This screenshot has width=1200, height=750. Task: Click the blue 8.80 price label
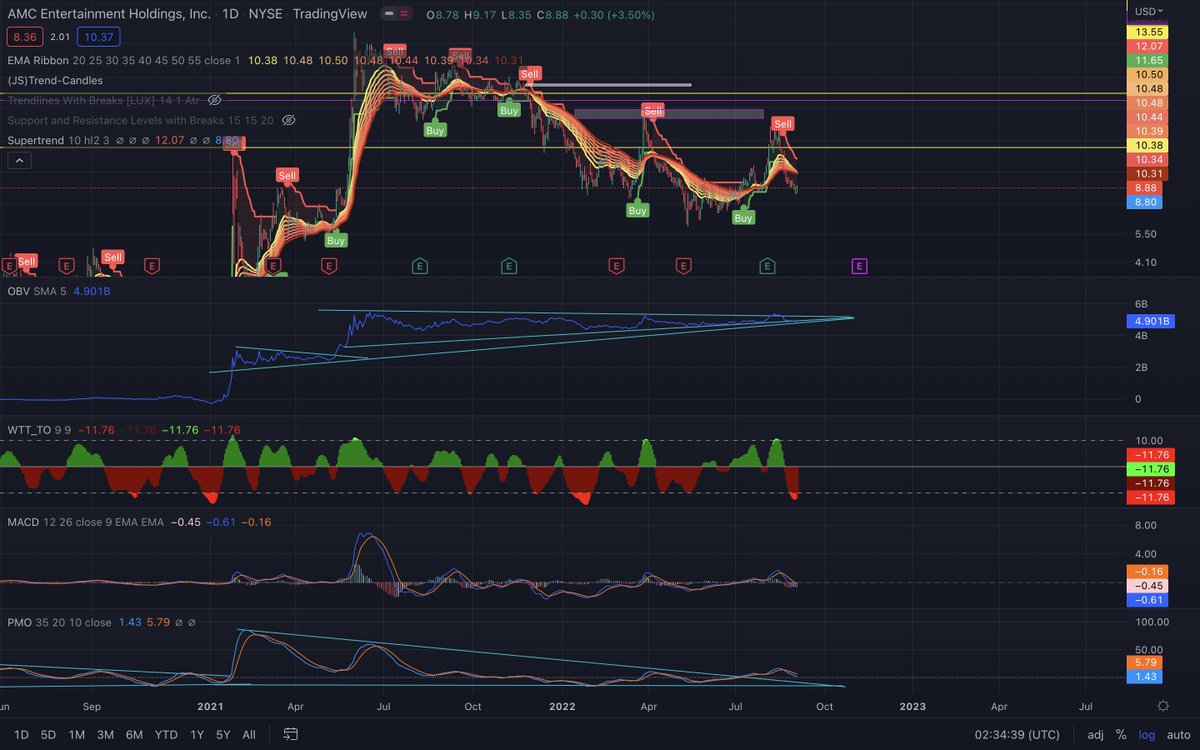(x=1147, y=201)
